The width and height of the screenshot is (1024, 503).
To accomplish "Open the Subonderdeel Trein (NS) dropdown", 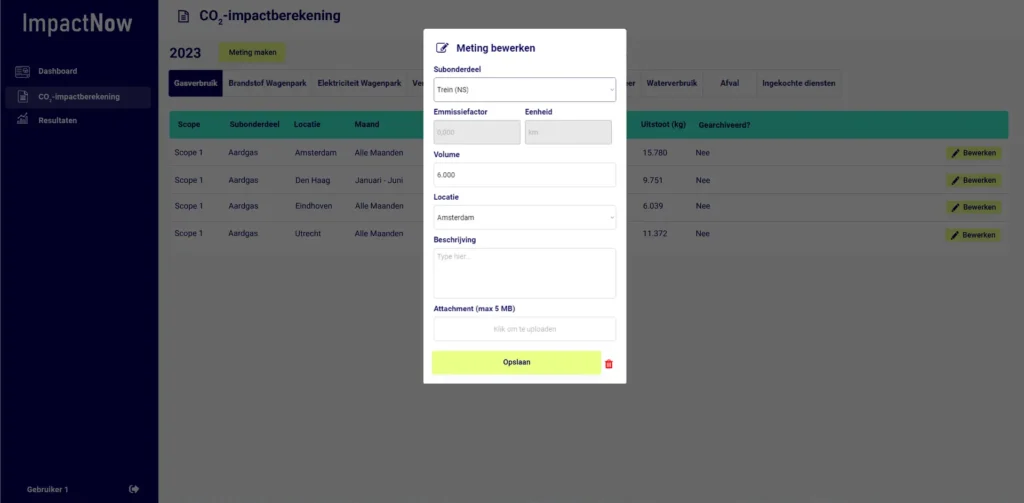I will [524, 89].
